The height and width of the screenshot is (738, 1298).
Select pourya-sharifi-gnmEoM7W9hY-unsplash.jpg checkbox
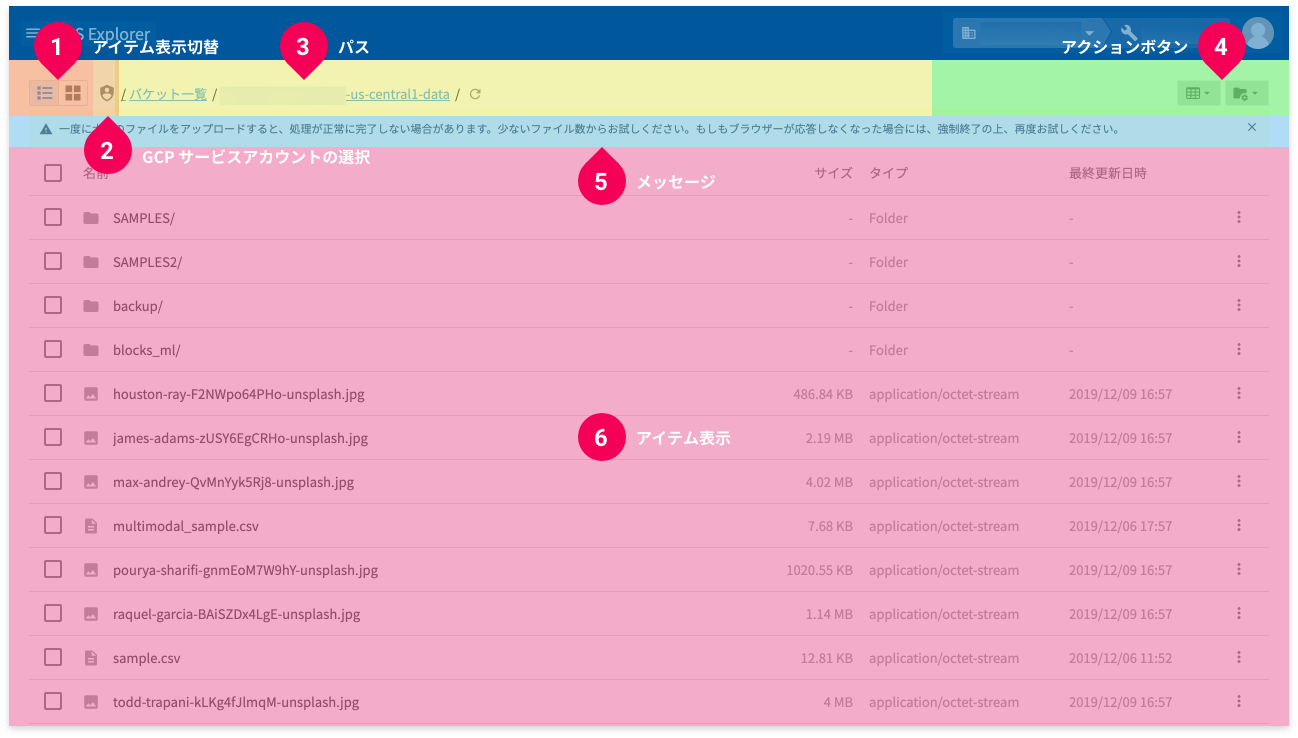click(x=53, y=569)
